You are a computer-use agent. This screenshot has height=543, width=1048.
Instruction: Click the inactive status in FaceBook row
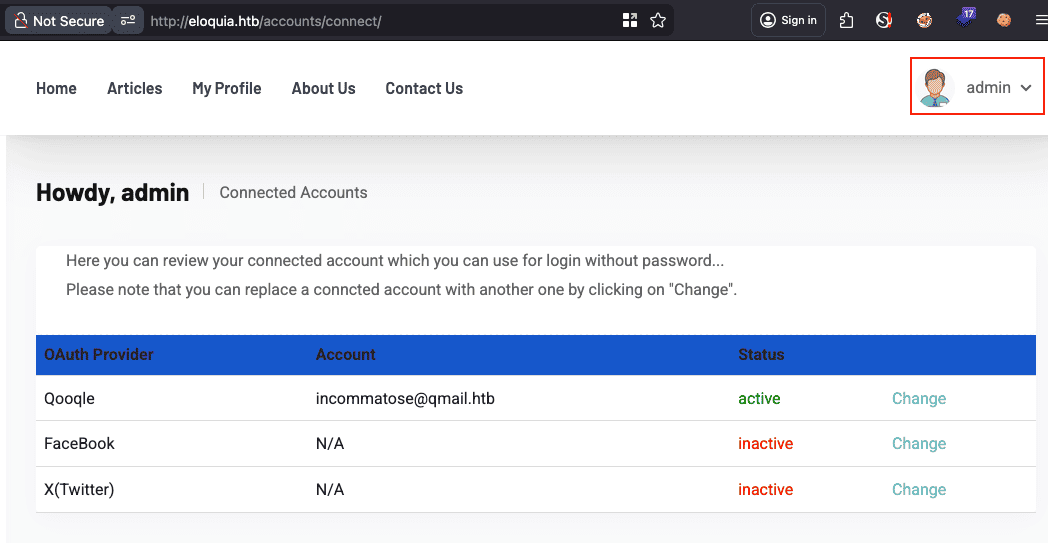(x=765, y=443)
